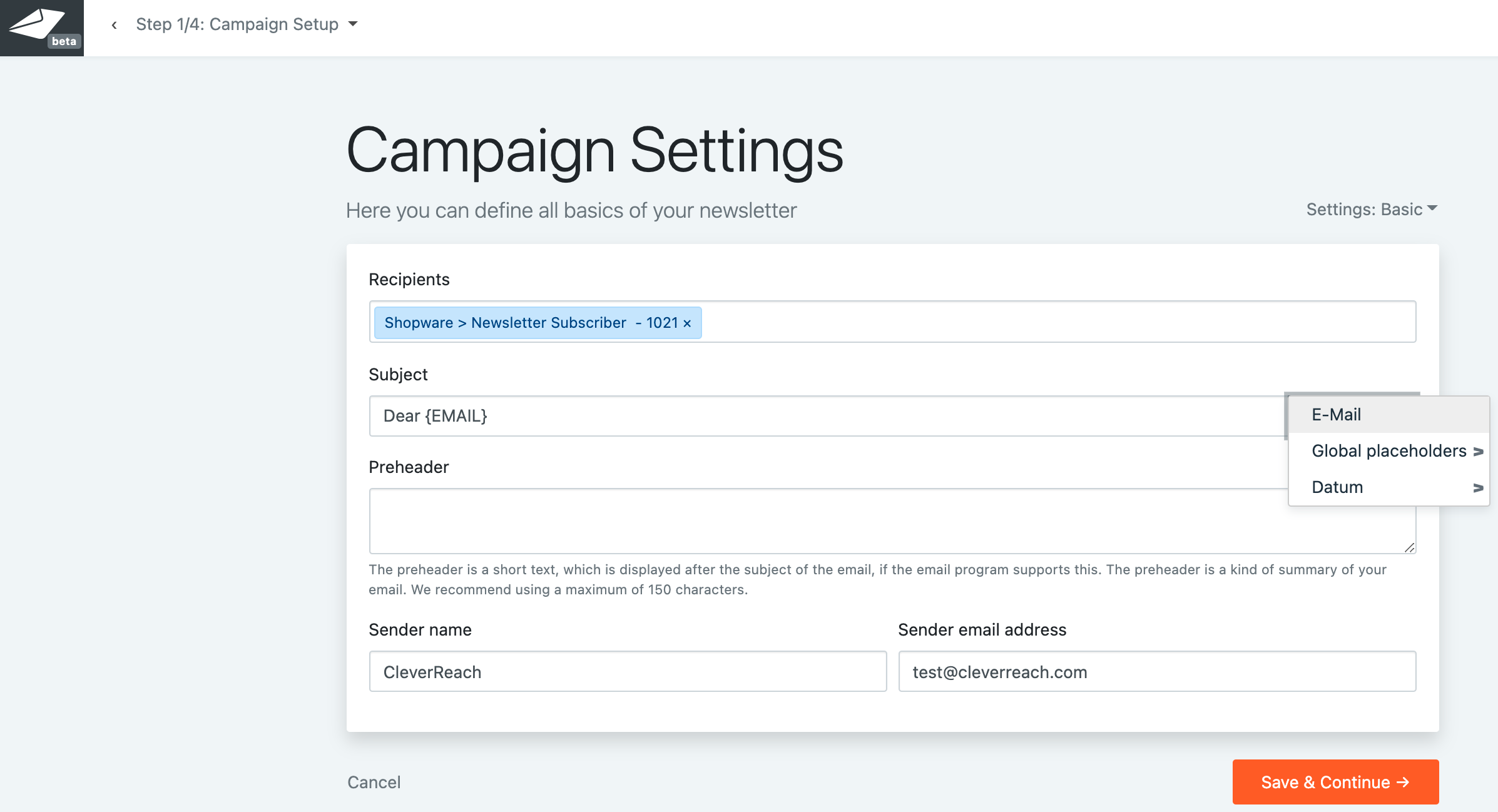1498x812 pixels.
Task: Remove the Shopware Newsletter Subscriber recipient tag
Action: click(x=687, y=323)
